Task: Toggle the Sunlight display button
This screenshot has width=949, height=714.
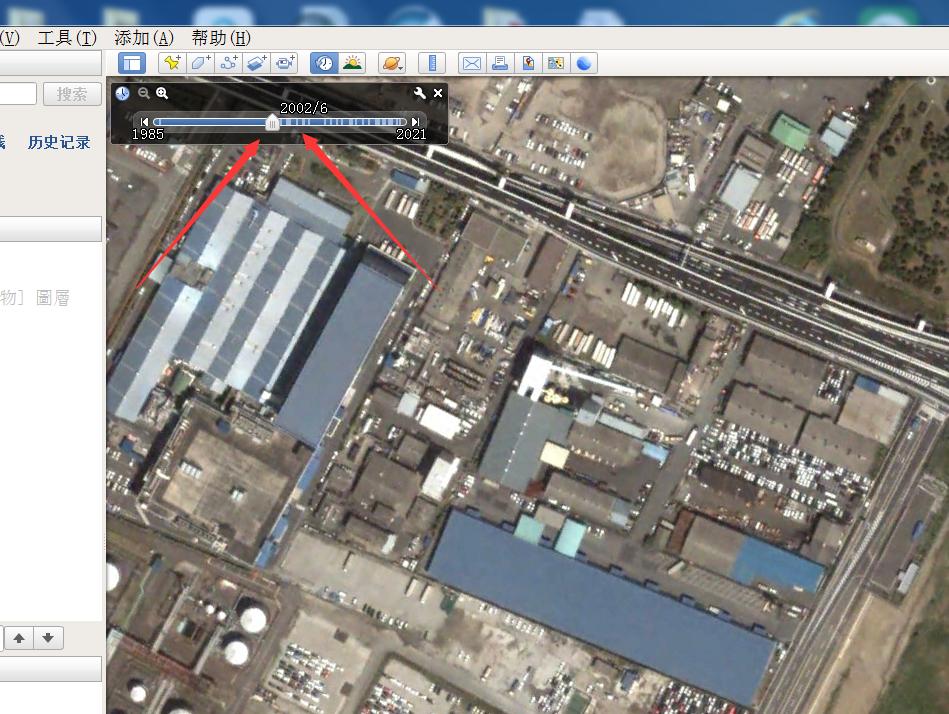Action: [x=350, y=62]
